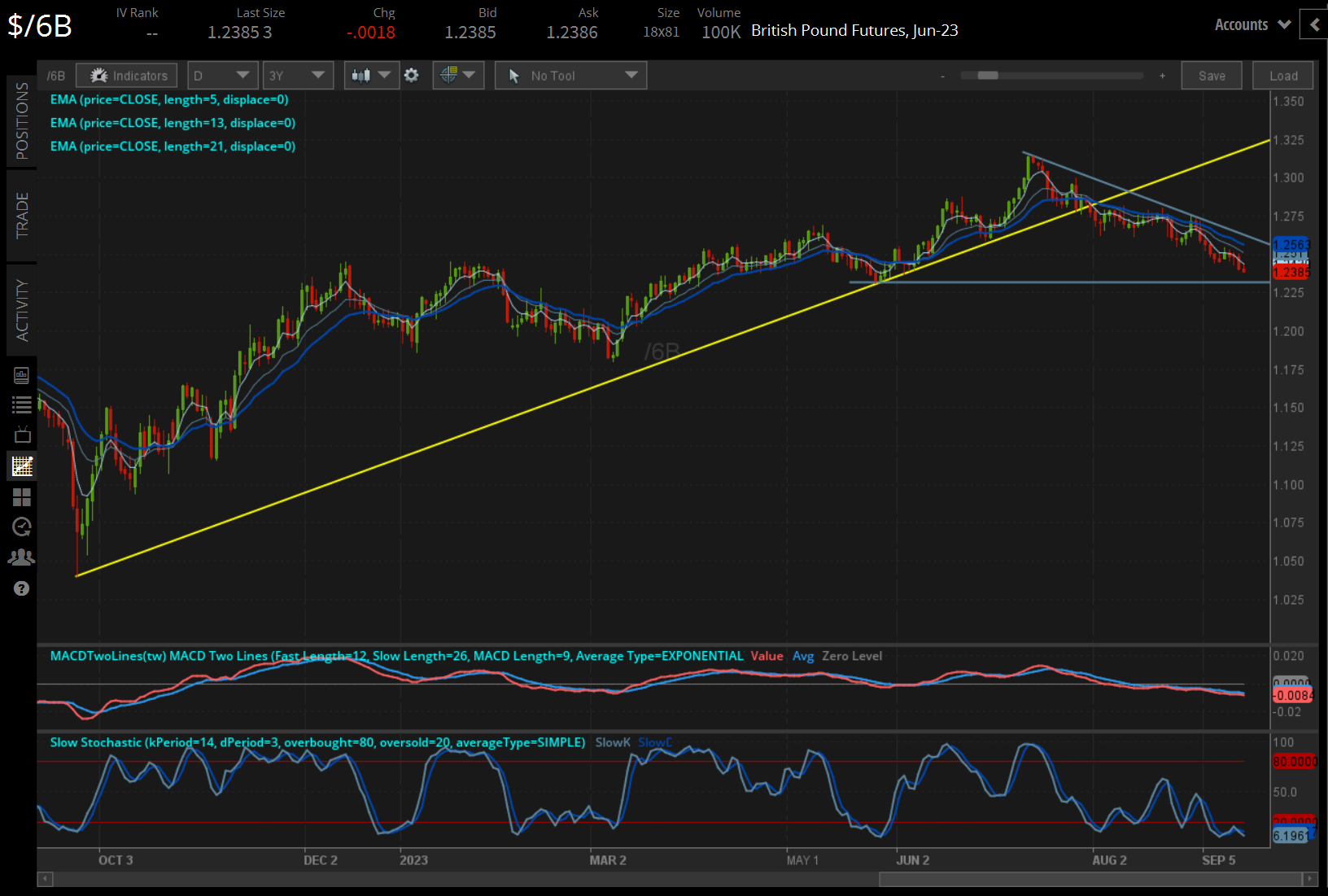Open chart settings via the gear icon
Image resolution: width=1328 pixels, height=896 pixels.
point(412,75)
